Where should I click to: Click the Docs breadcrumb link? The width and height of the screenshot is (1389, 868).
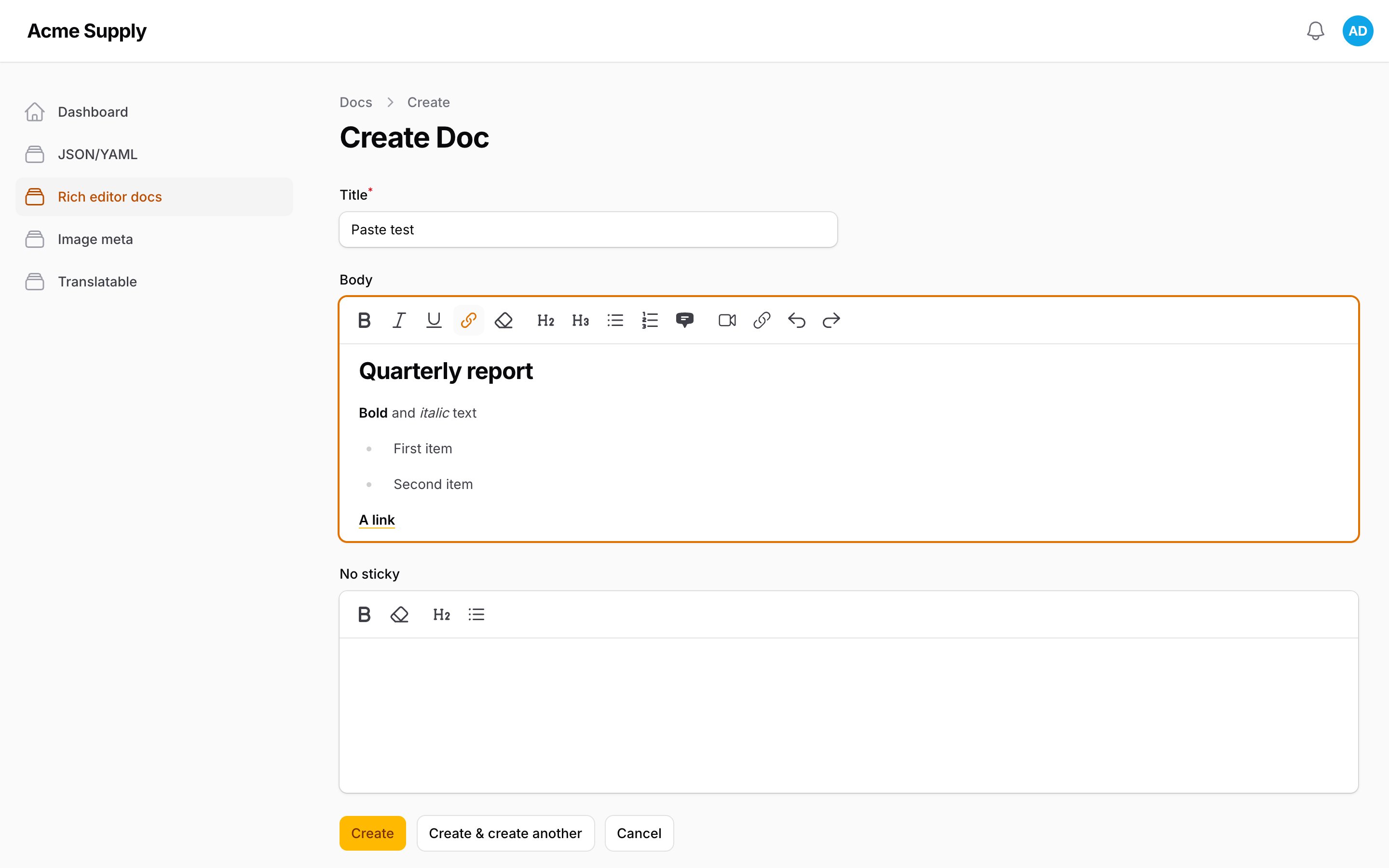[356, 102]
